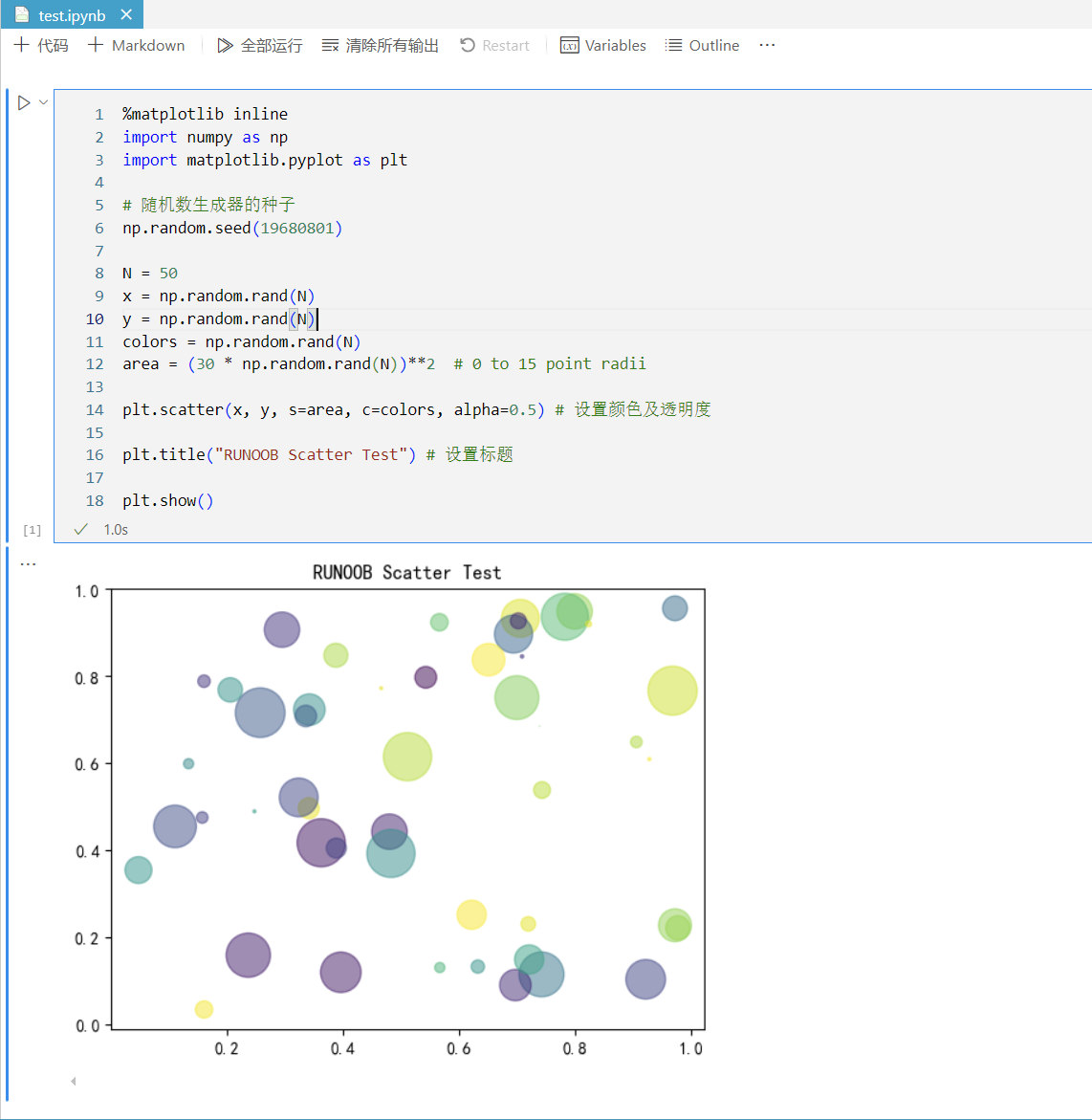Click the successful execution checkmark icon
Image resolution: width=1092 pixels, height=1120 pixels.
point(81,529)
